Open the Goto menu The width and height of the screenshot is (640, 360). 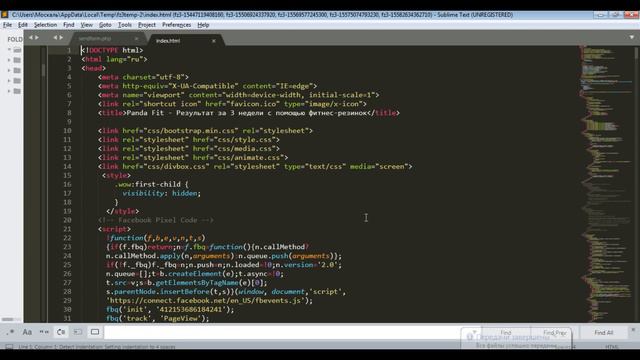(105, 25)
